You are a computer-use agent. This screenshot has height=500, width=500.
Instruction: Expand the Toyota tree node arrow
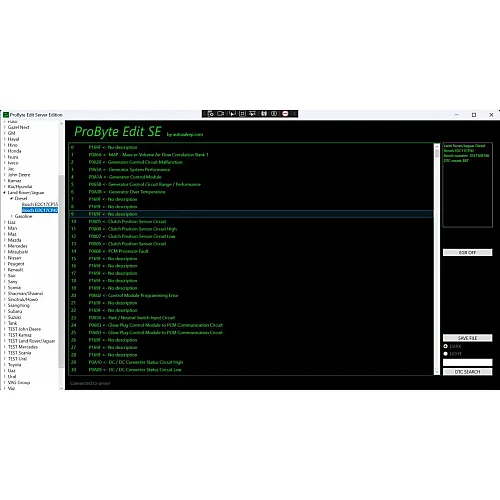click(4, 365)
